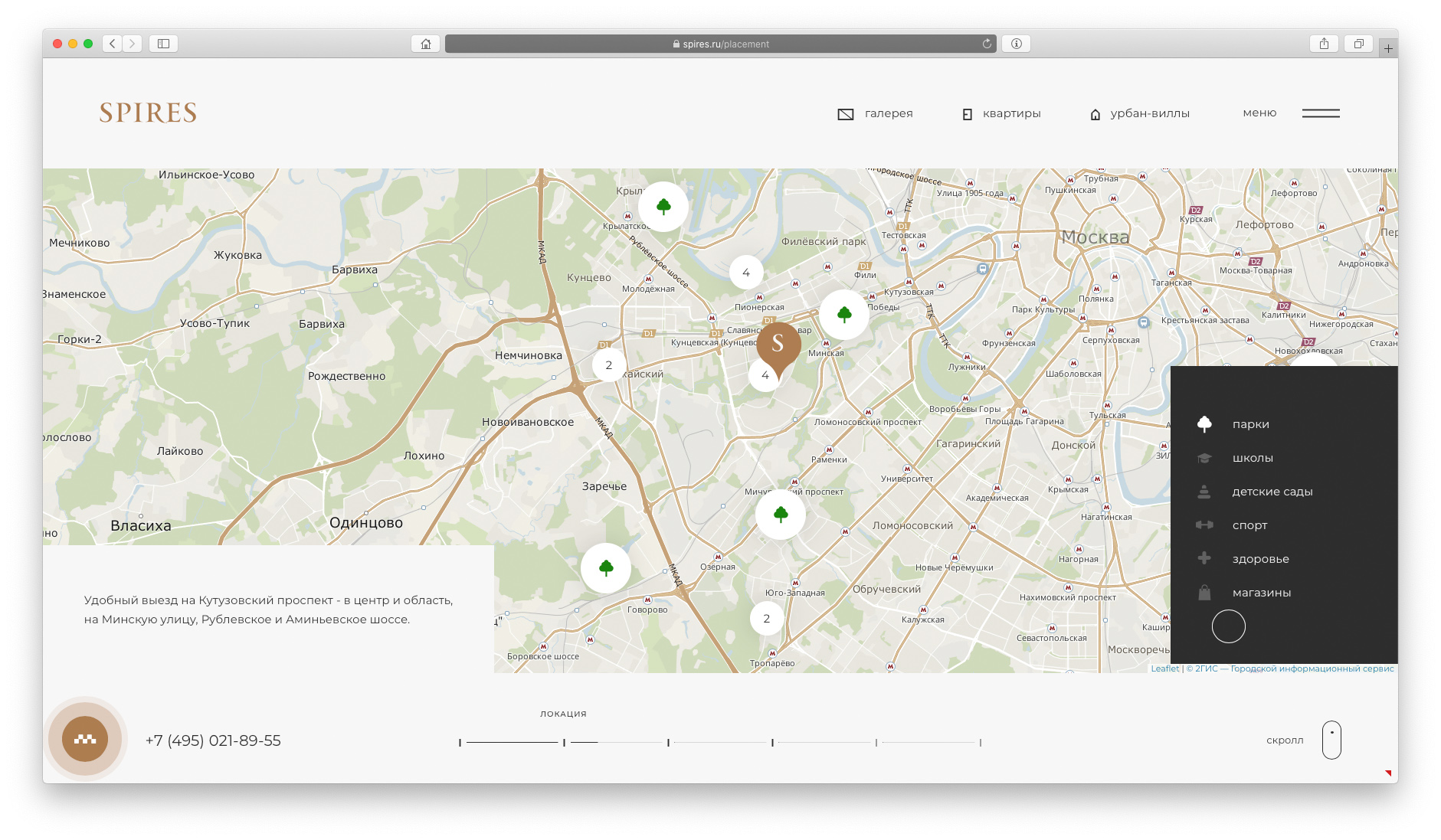Click the скролл mouse scroll icon

[1331, 740]
